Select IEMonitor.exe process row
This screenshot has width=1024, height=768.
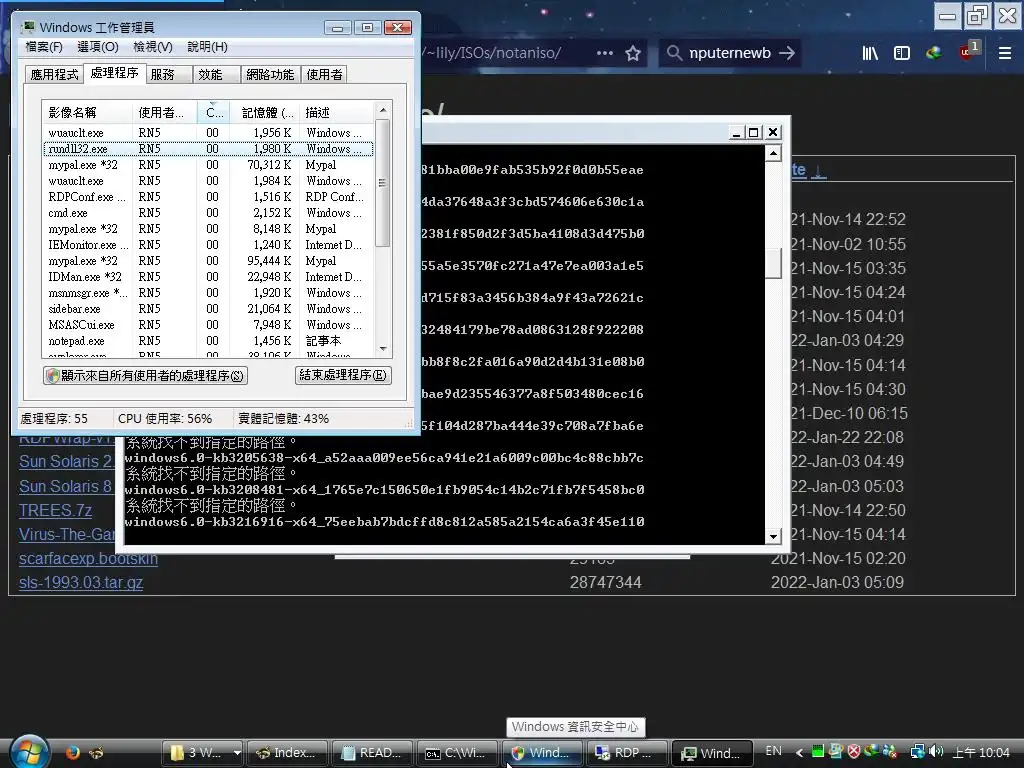208,245
